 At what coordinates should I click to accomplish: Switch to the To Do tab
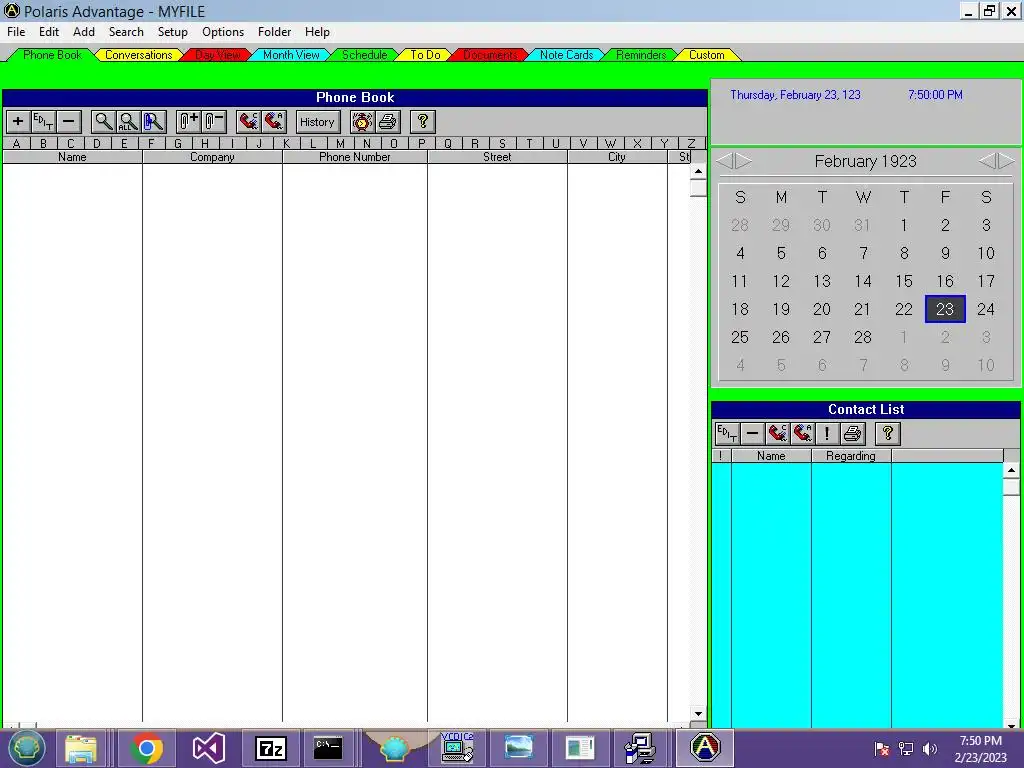(x=425, y=55)
